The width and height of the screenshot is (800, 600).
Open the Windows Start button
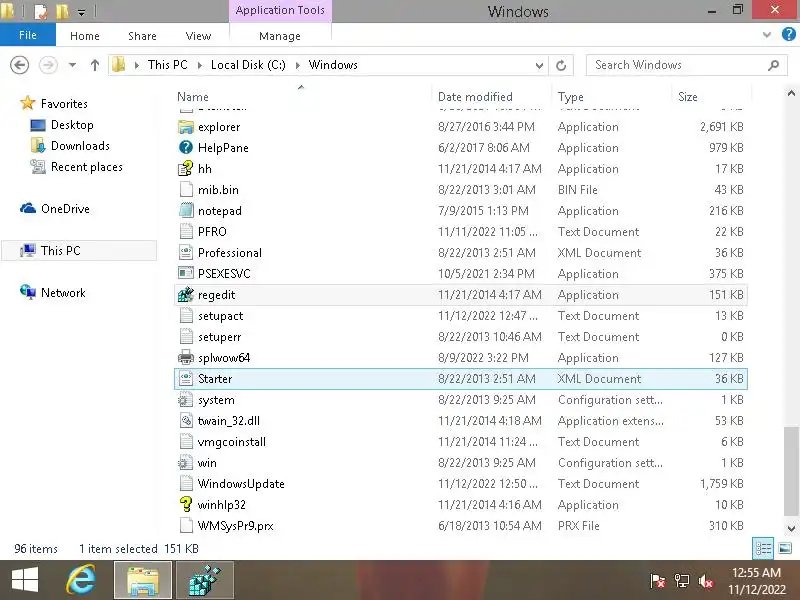tap(24, 580)
